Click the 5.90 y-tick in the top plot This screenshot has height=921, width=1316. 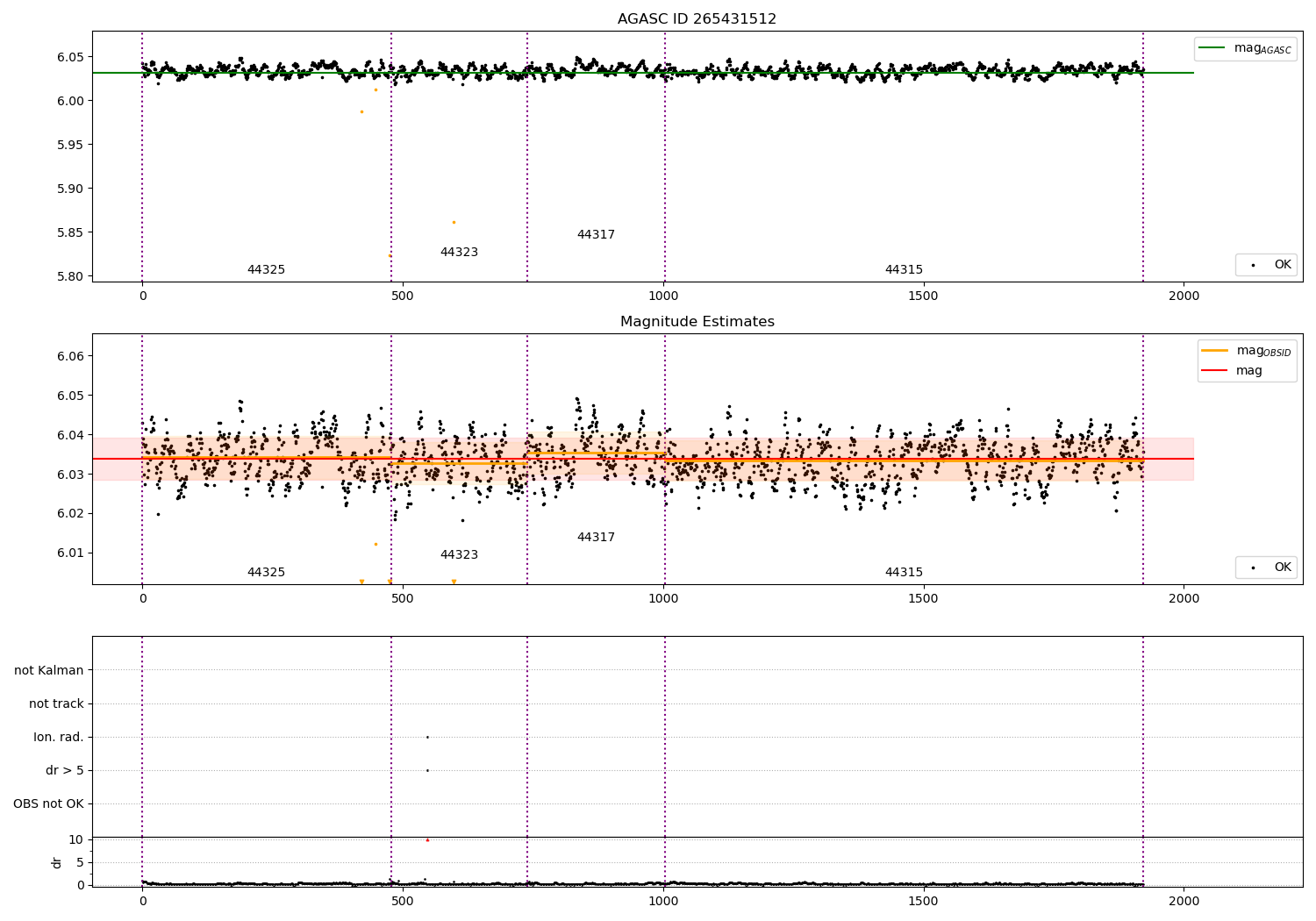[x=70, y=189]
